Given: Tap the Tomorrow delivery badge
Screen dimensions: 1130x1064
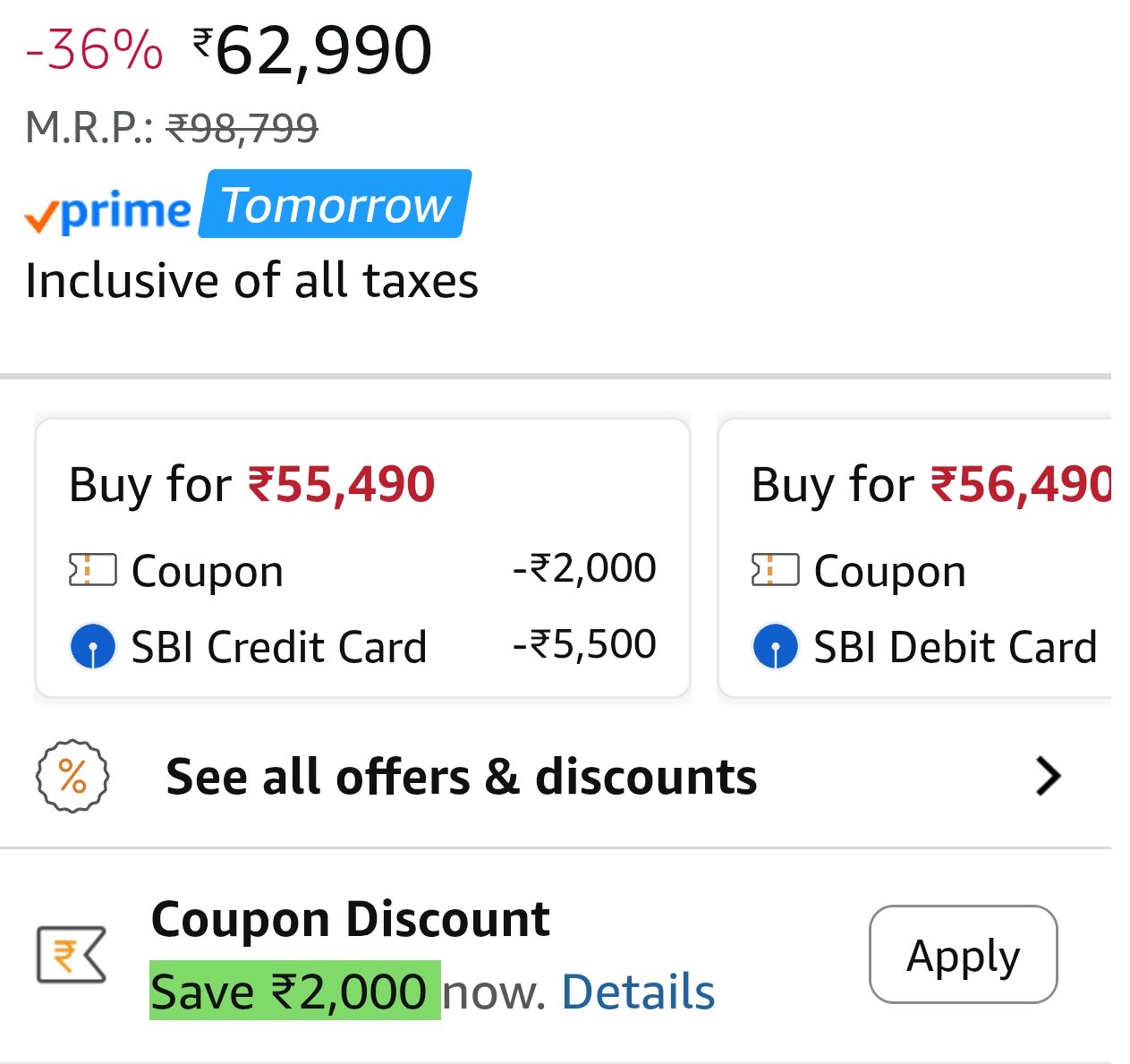Looking at the screenshot, I should [x=336, y=205].
